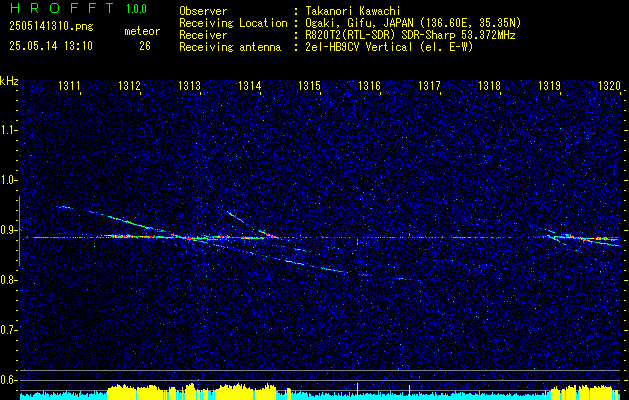This screenshot has width=629, height=400.
Task: Click the time marker 1312
Action: point(129,86)
